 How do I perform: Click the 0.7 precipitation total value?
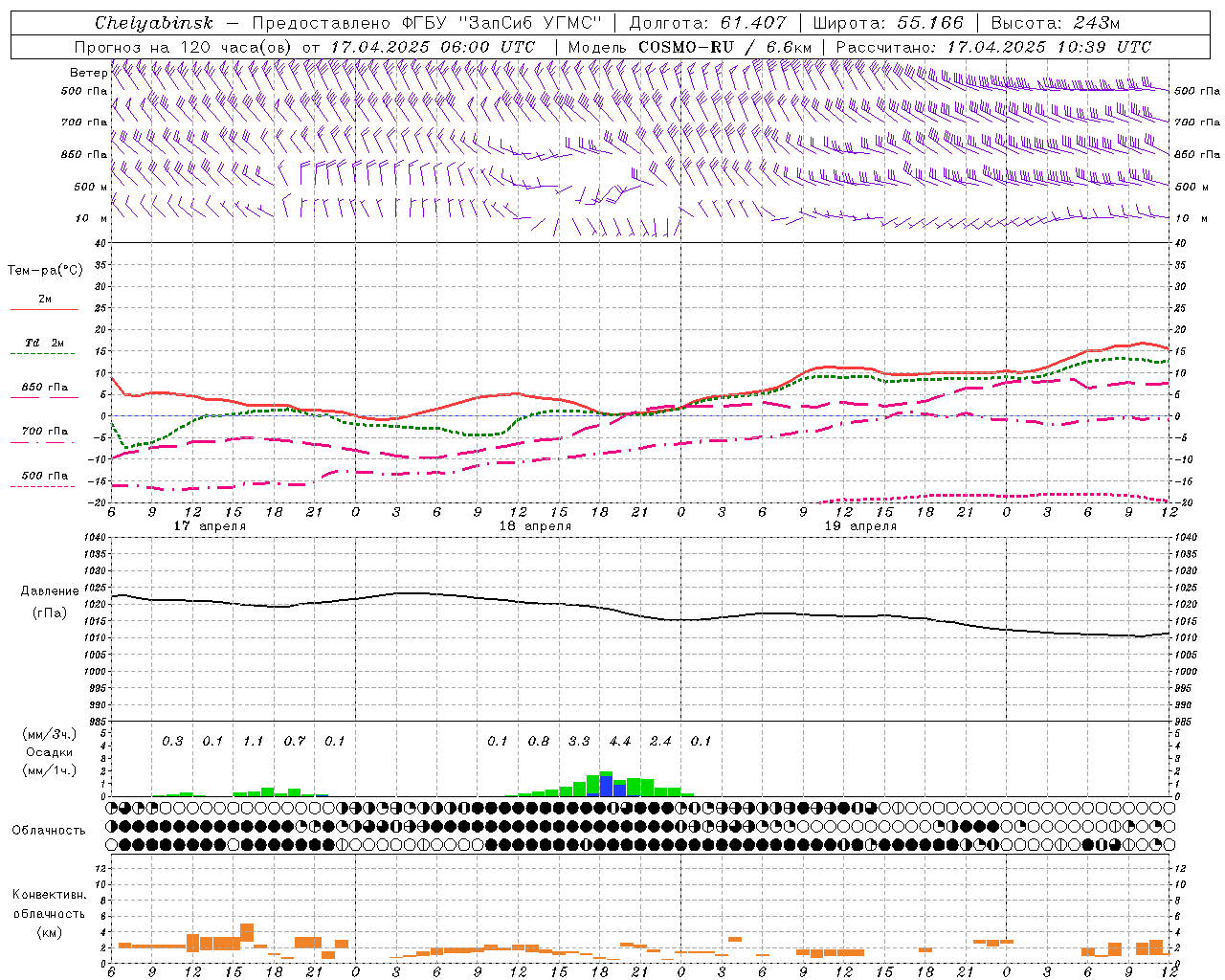pos(295,741)
